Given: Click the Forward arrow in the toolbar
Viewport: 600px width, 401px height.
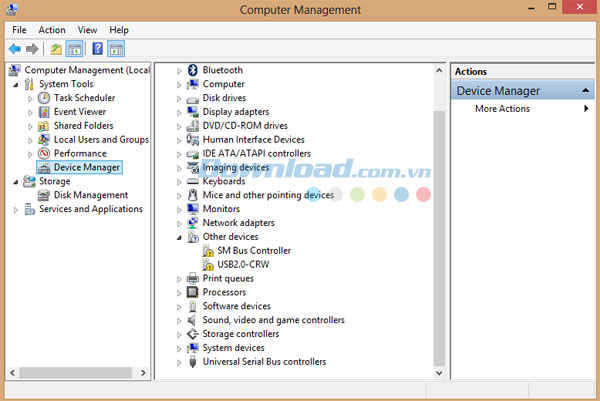Looking at the screenshot, I should (x=32, y=49).
